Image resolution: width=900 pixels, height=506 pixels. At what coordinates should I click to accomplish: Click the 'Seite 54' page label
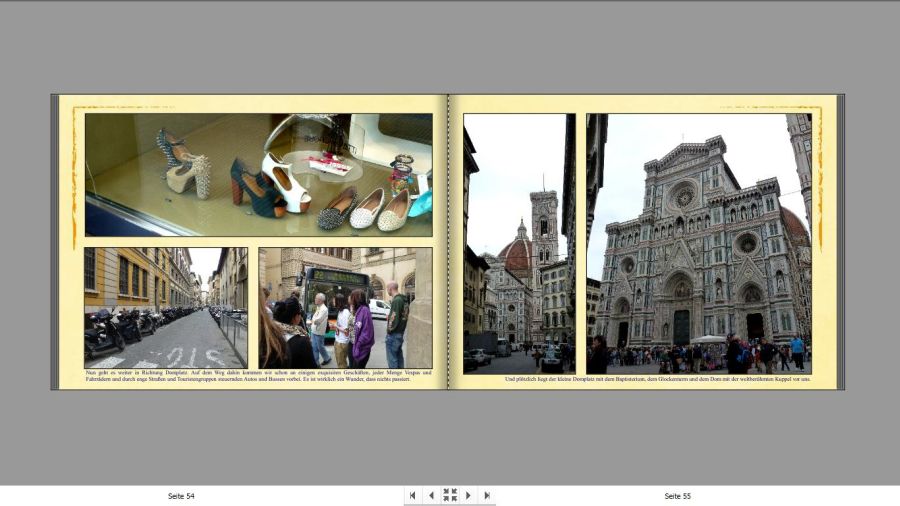coord(181,496)
